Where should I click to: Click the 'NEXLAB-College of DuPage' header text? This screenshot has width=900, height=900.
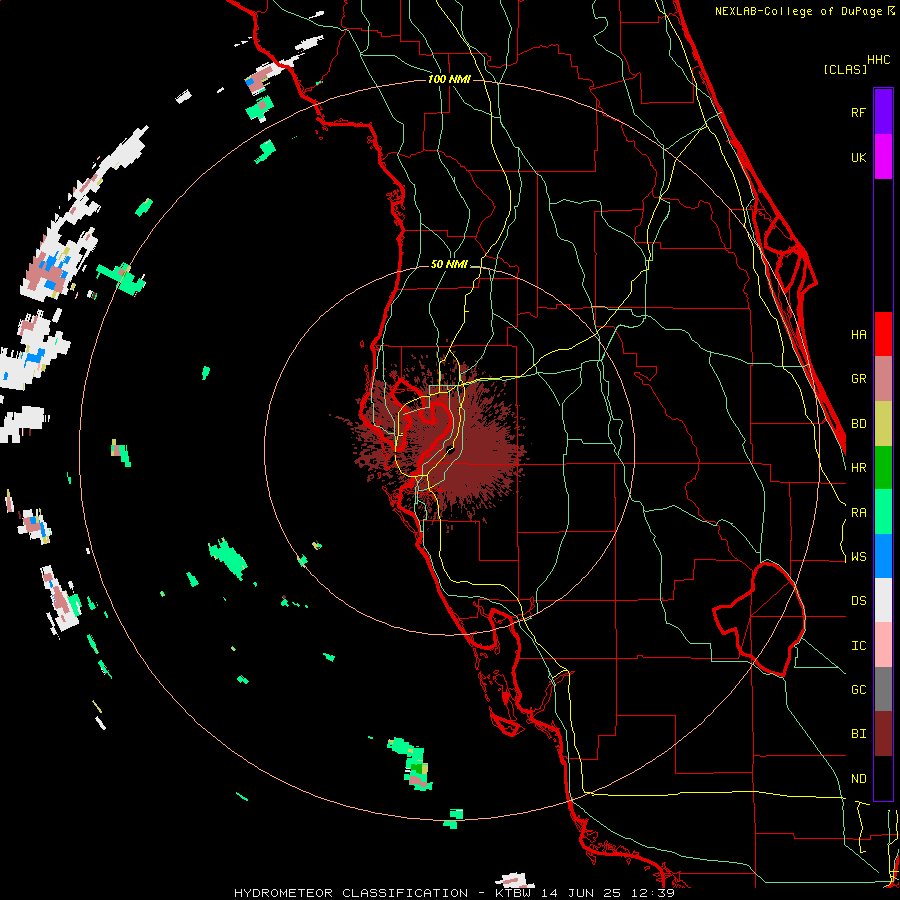800,11
